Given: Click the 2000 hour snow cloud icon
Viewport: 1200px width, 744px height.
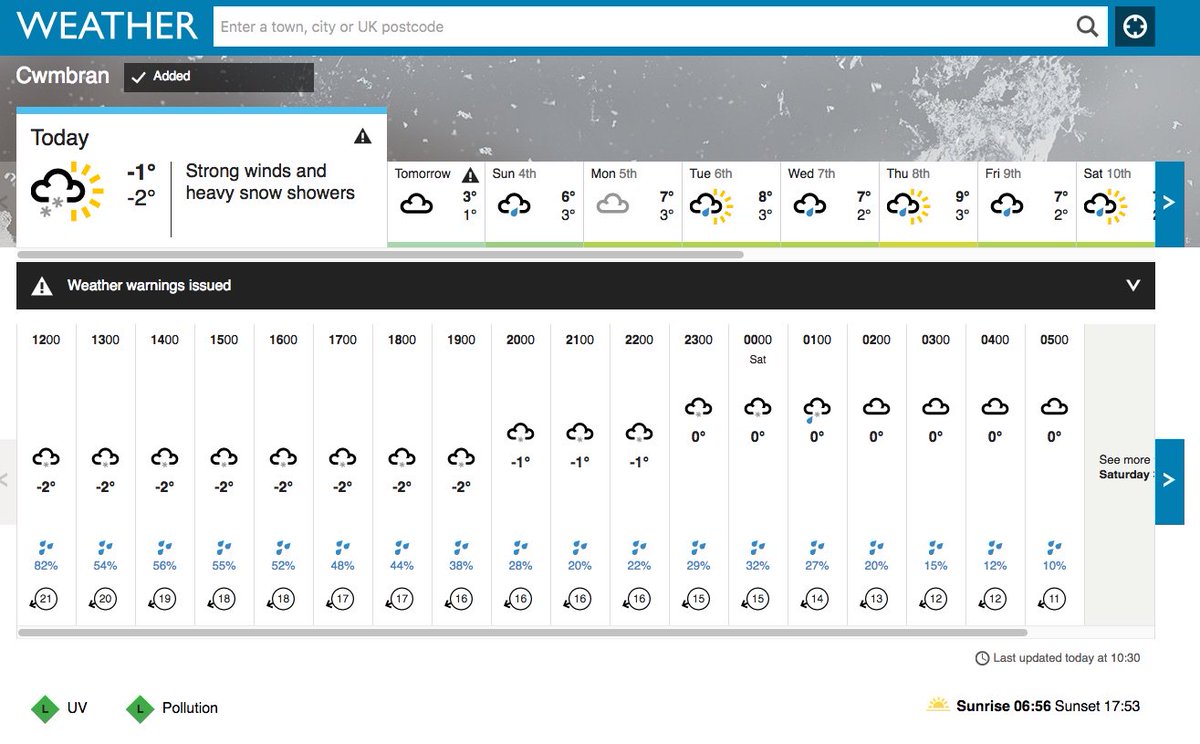Looking at the screenshot, I should [520, 432].
